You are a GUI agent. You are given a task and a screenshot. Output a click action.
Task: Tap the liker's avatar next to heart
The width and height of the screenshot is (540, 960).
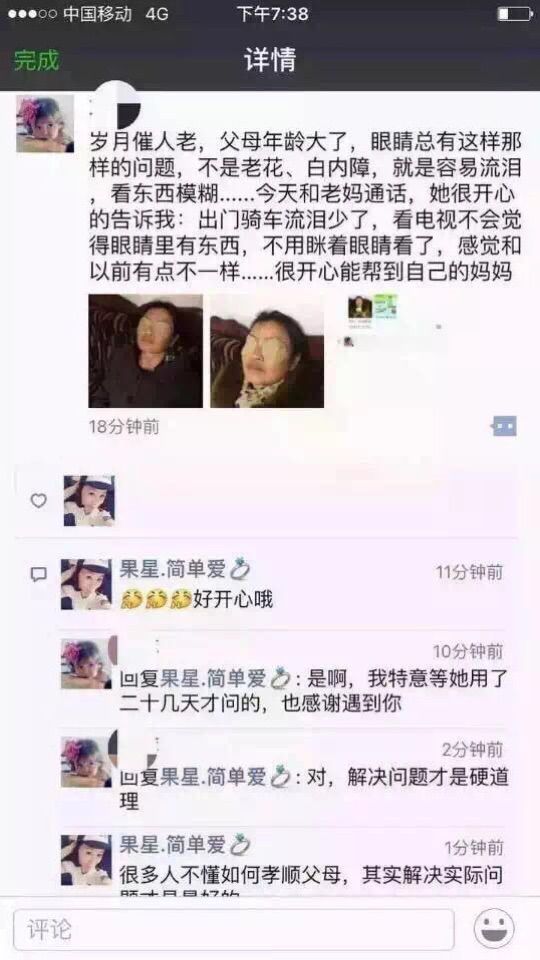(89, 501)
